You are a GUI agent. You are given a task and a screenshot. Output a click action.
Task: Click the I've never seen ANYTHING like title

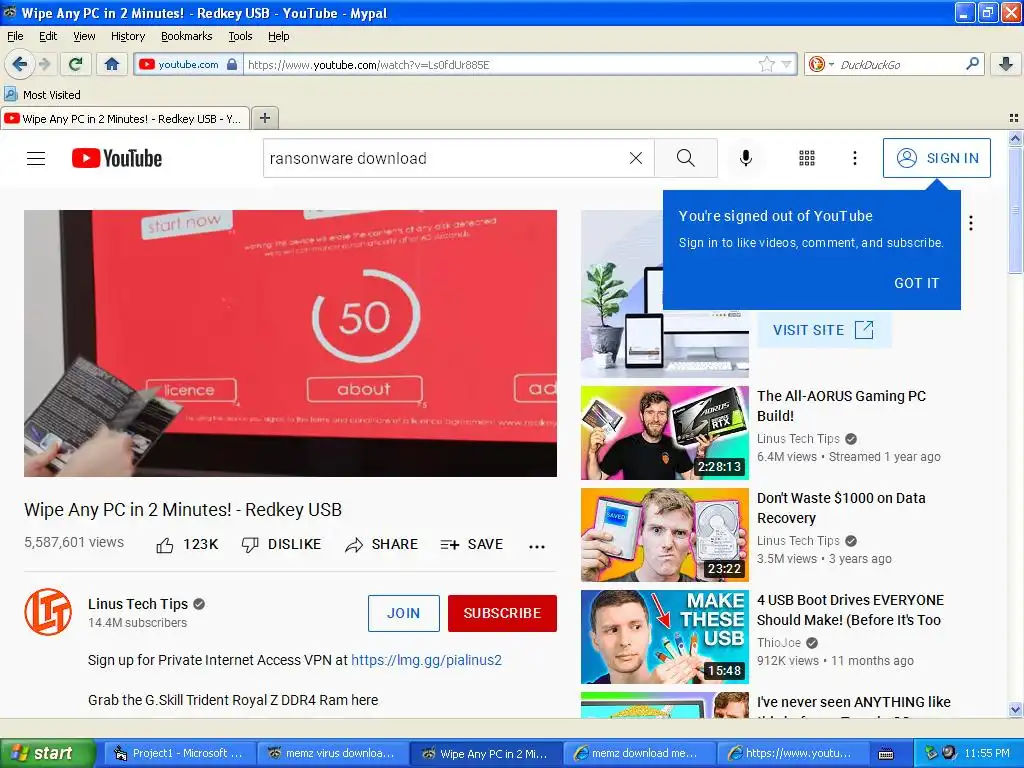click(x=854, y=702)
